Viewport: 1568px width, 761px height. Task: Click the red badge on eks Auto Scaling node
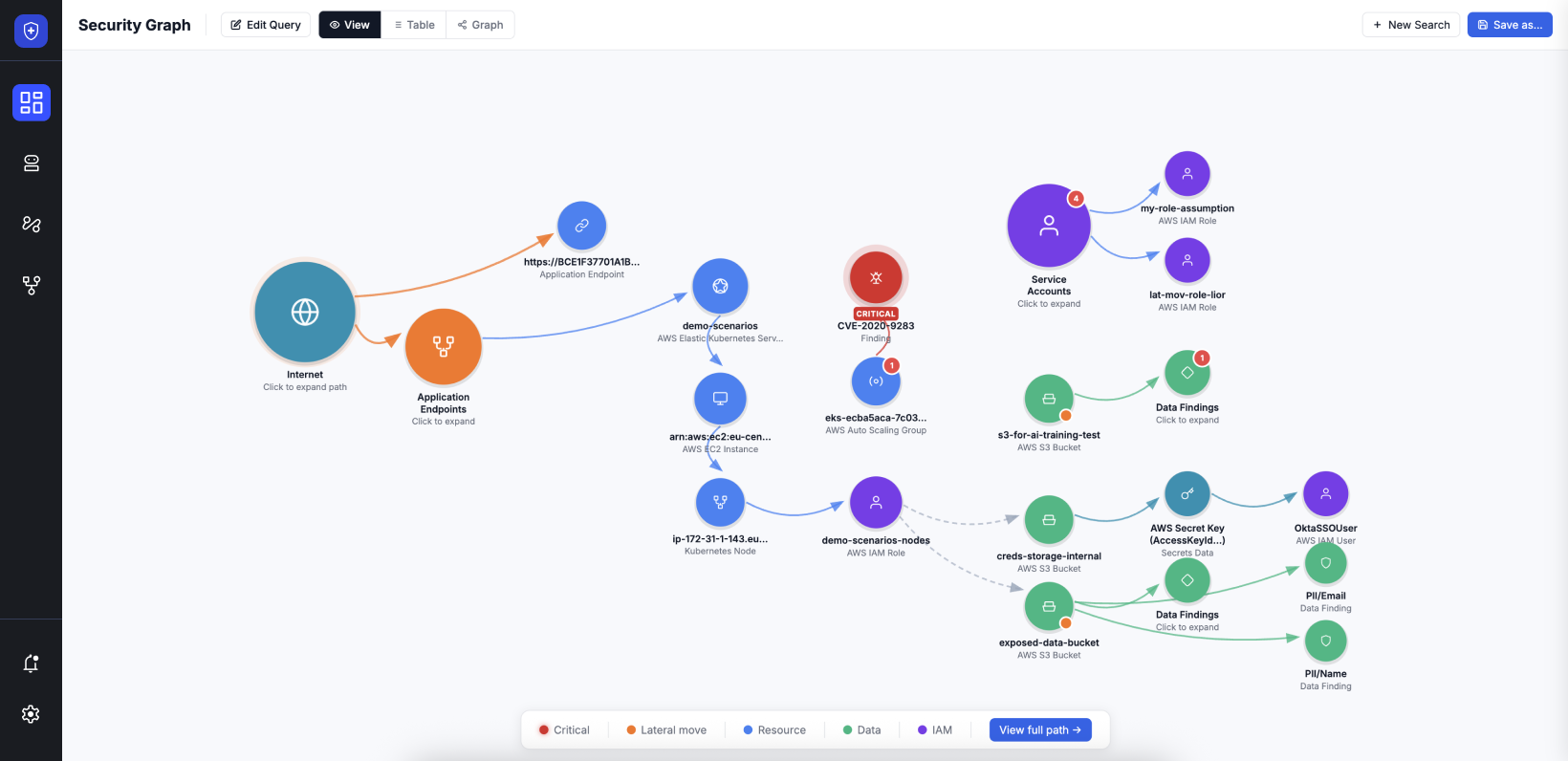click(891, 365)
